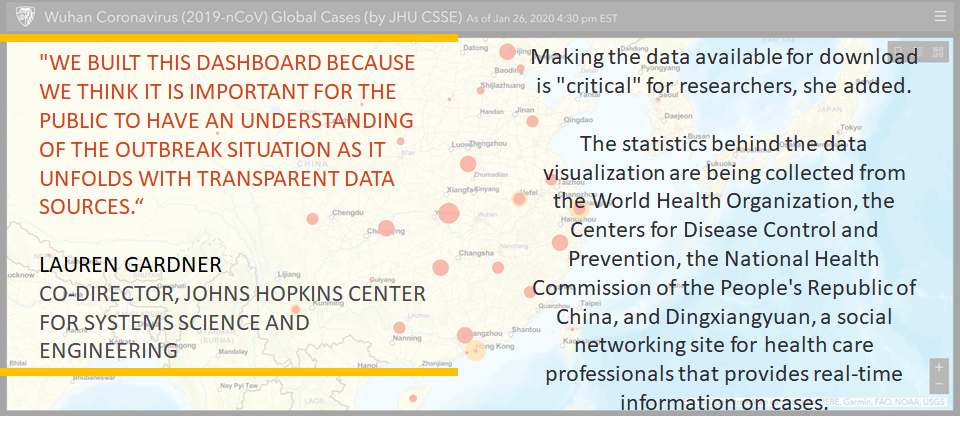The width and height of the screenshot is (960, 431).
Task: Open the hamburger menu in the dashboard header
Action: [940, 17]
